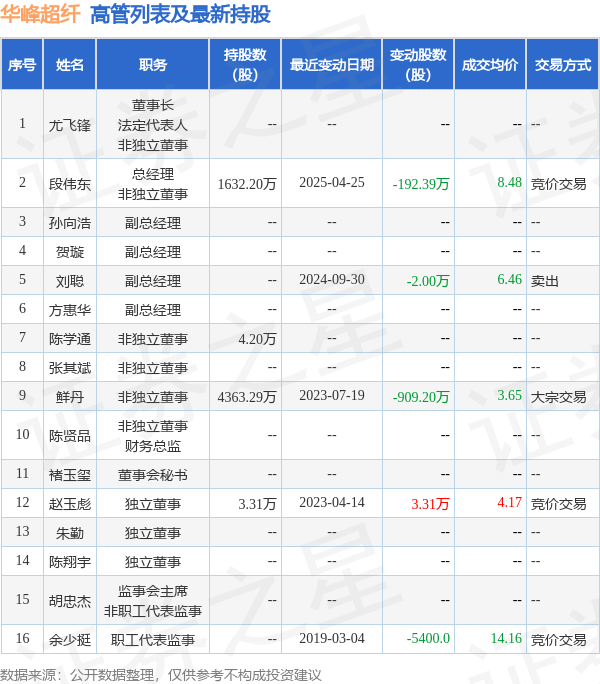The image size is (600, 684).
Task: Click the date 2019-03-04
Action: pos(332,638)
